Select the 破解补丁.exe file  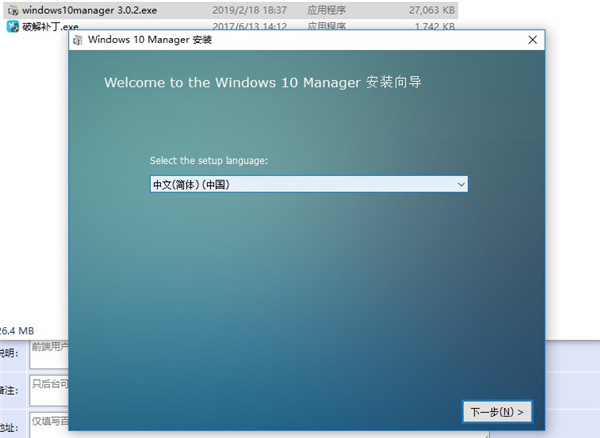pyautogui.click(x=50, y=27)
